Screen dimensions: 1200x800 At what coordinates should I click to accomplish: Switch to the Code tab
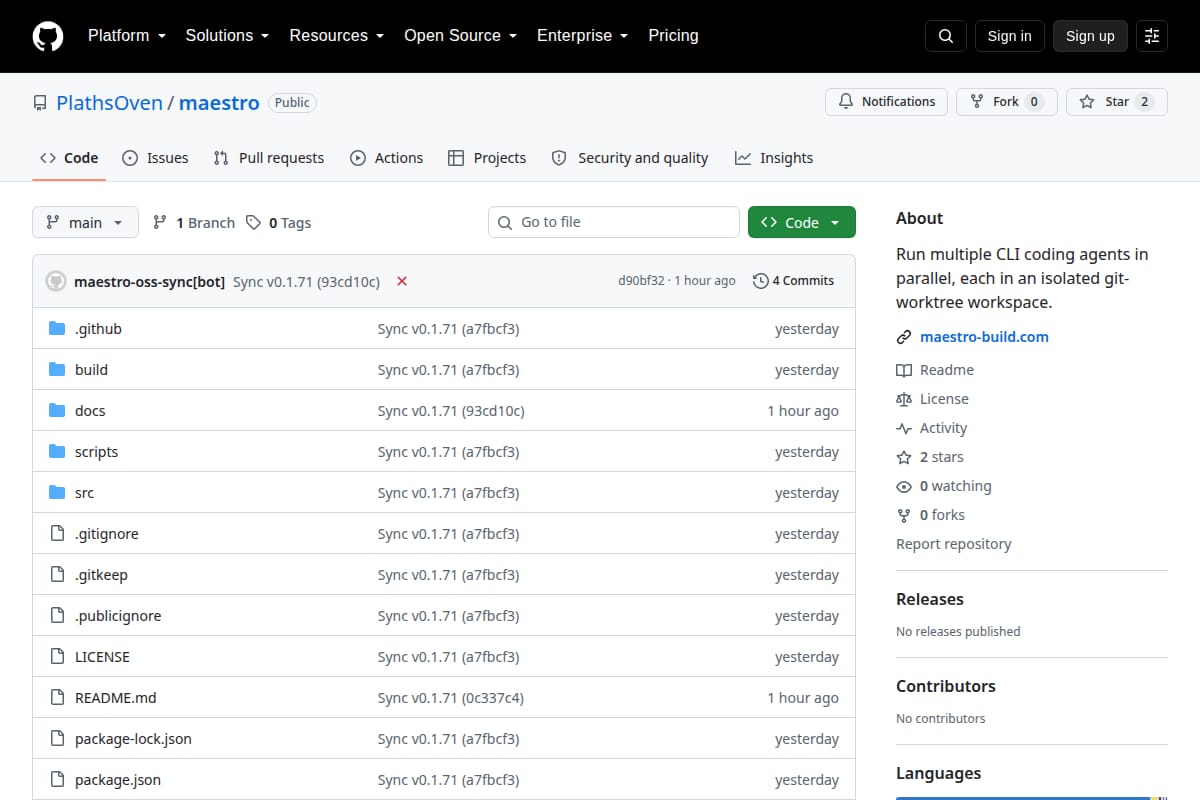(x=69, y=158)
